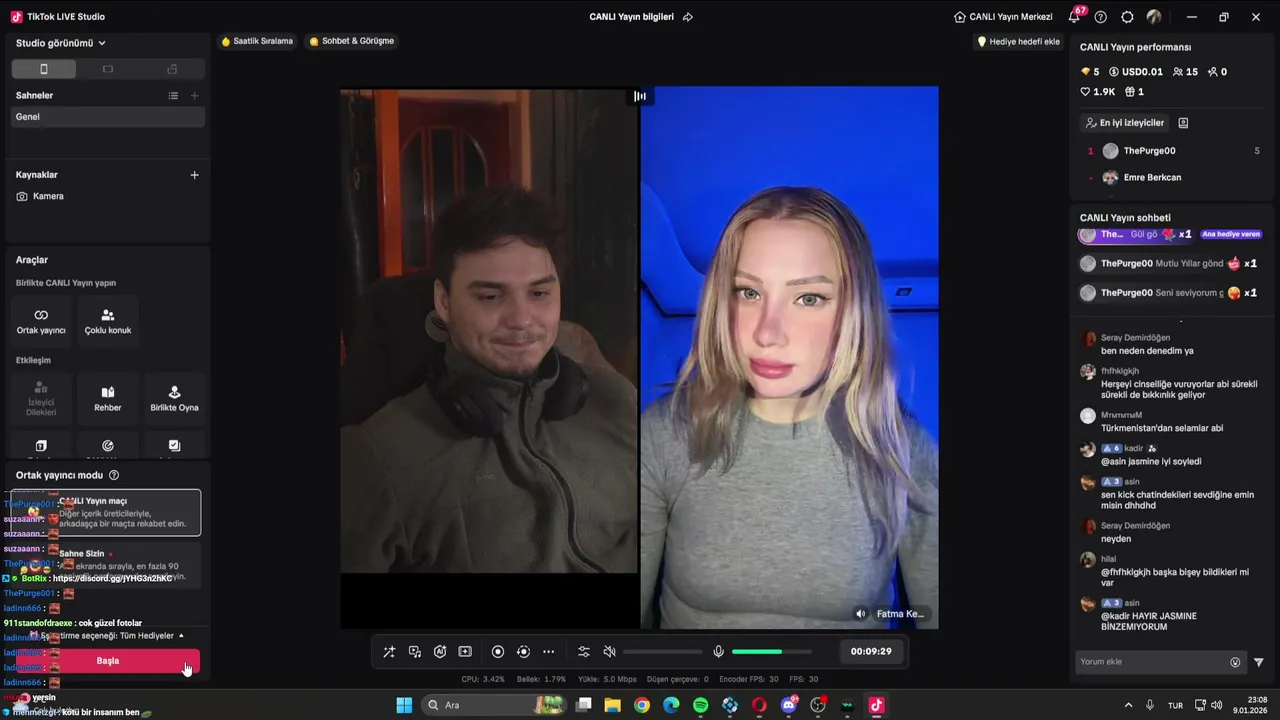Select the CANLI Yayın maçı card
Viewport: 1280px width, 720px height.
[x=106, y=513]
